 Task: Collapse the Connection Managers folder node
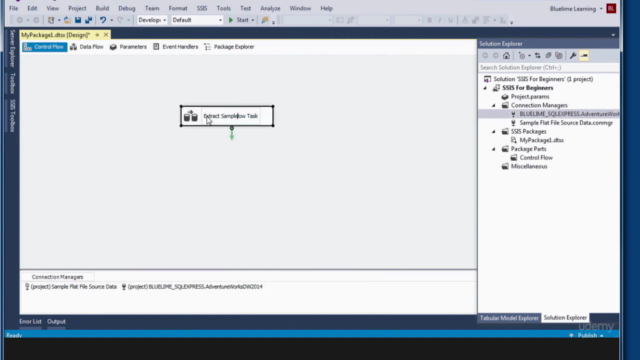pyautogui.click(x=493, y=106)
